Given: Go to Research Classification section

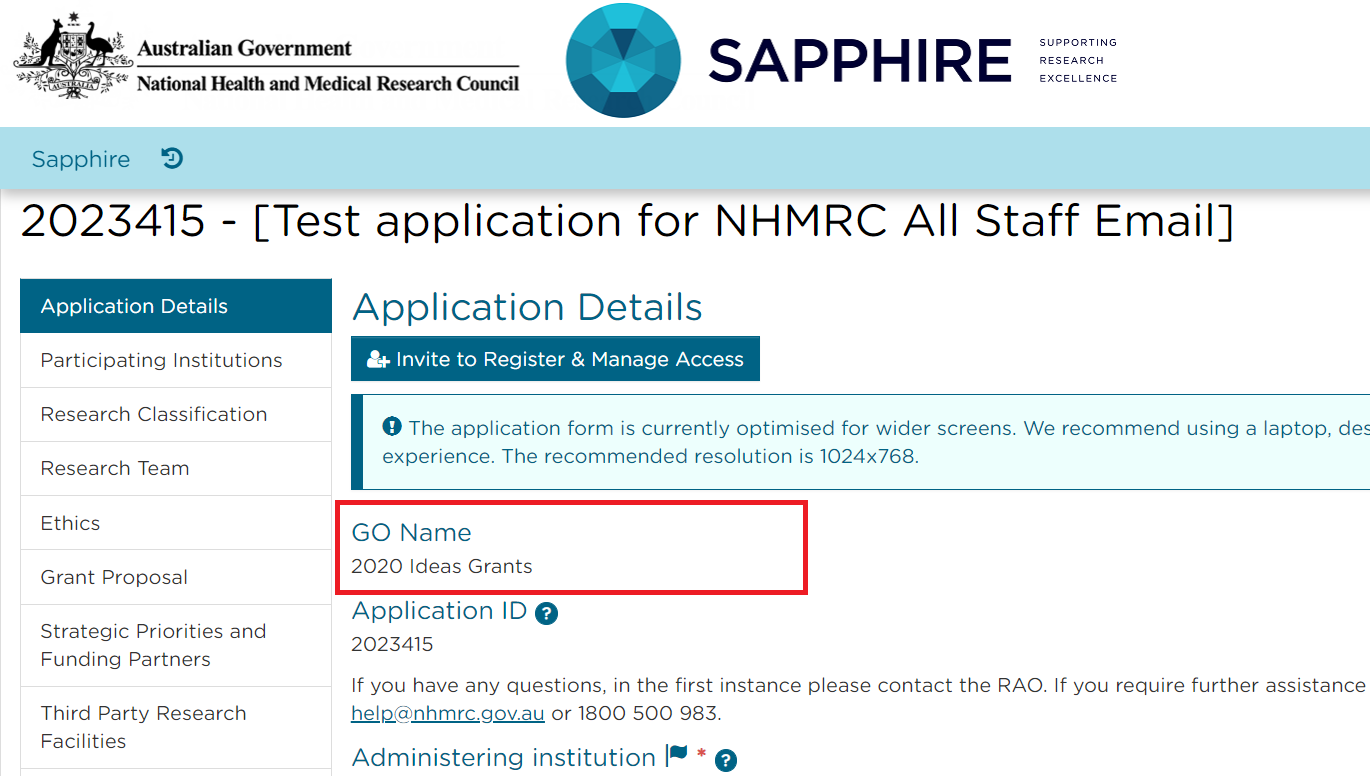Looking at the screenshot, I should pyautogui.click(x=176, y=414).
